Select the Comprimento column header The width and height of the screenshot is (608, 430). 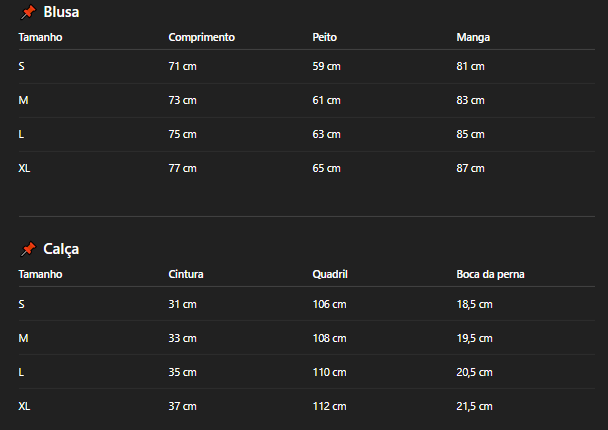click(201, 37)
